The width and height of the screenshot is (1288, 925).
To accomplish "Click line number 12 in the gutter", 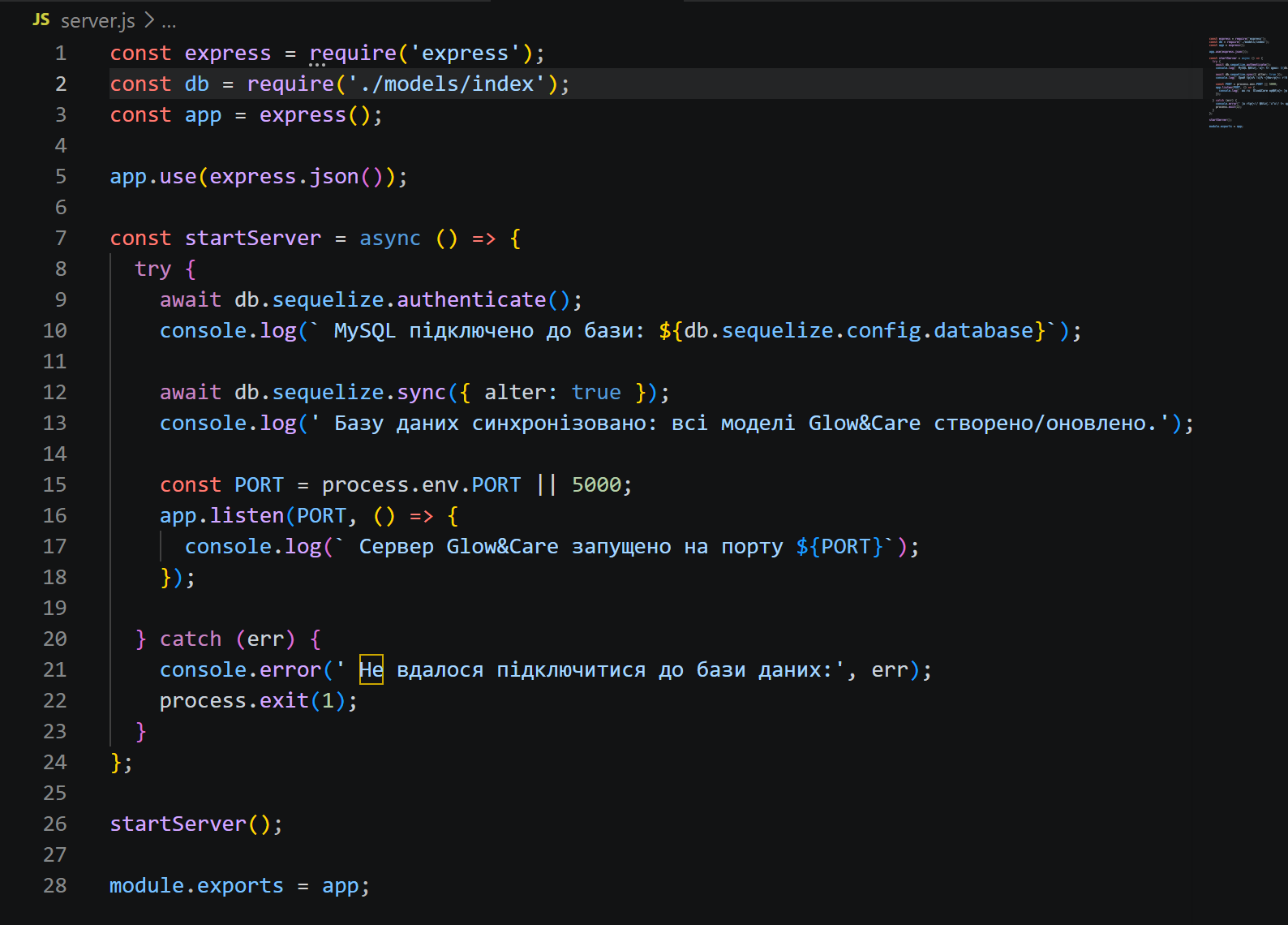I will click(55, 392).
